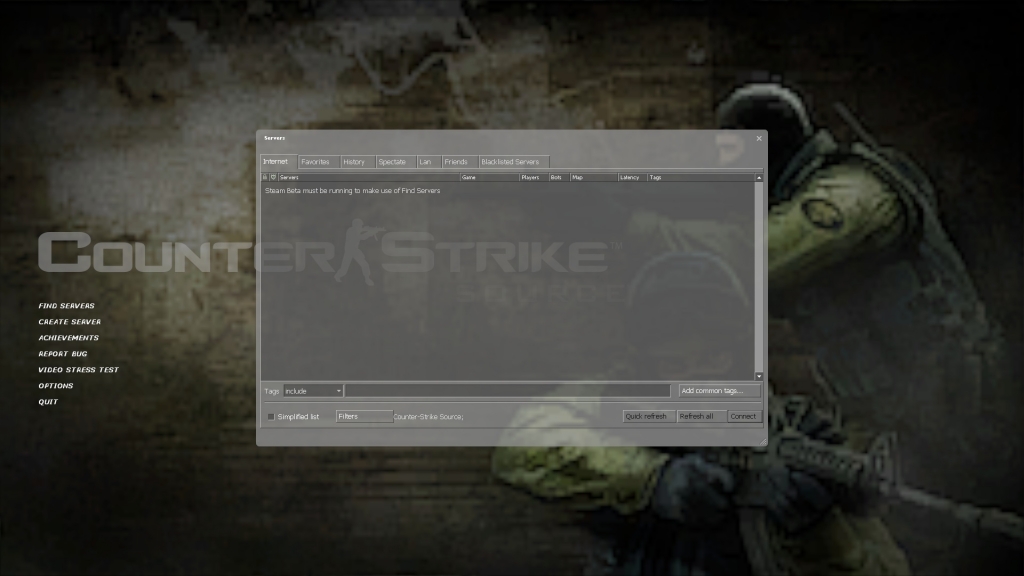Sort by VAC shield icon column
This screenshot has height=576, width=1024.
[x=273, y=177]
